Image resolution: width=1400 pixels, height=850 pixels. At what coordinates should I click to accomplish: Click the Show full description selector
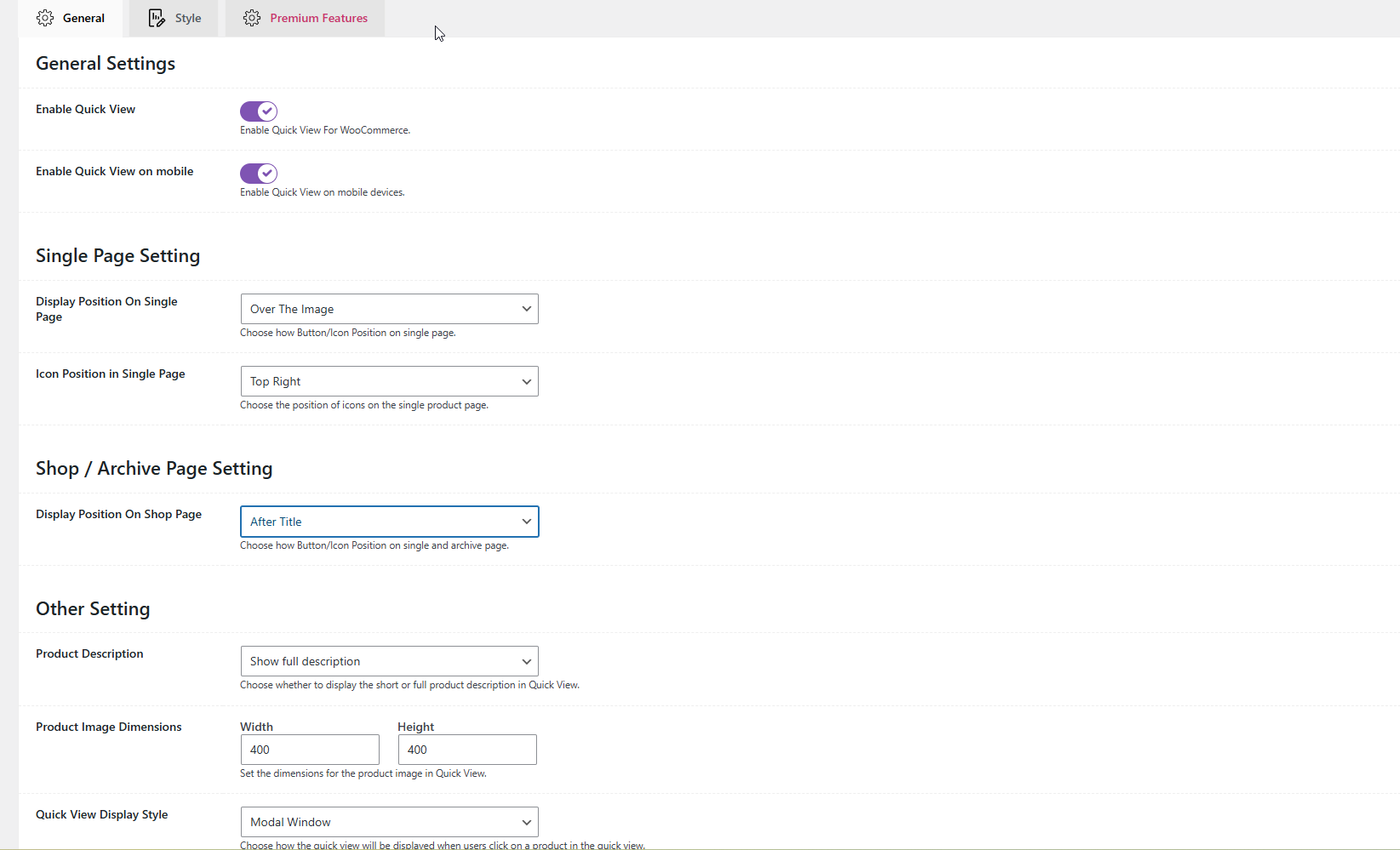pyautogui.click(x=388, y=660)
